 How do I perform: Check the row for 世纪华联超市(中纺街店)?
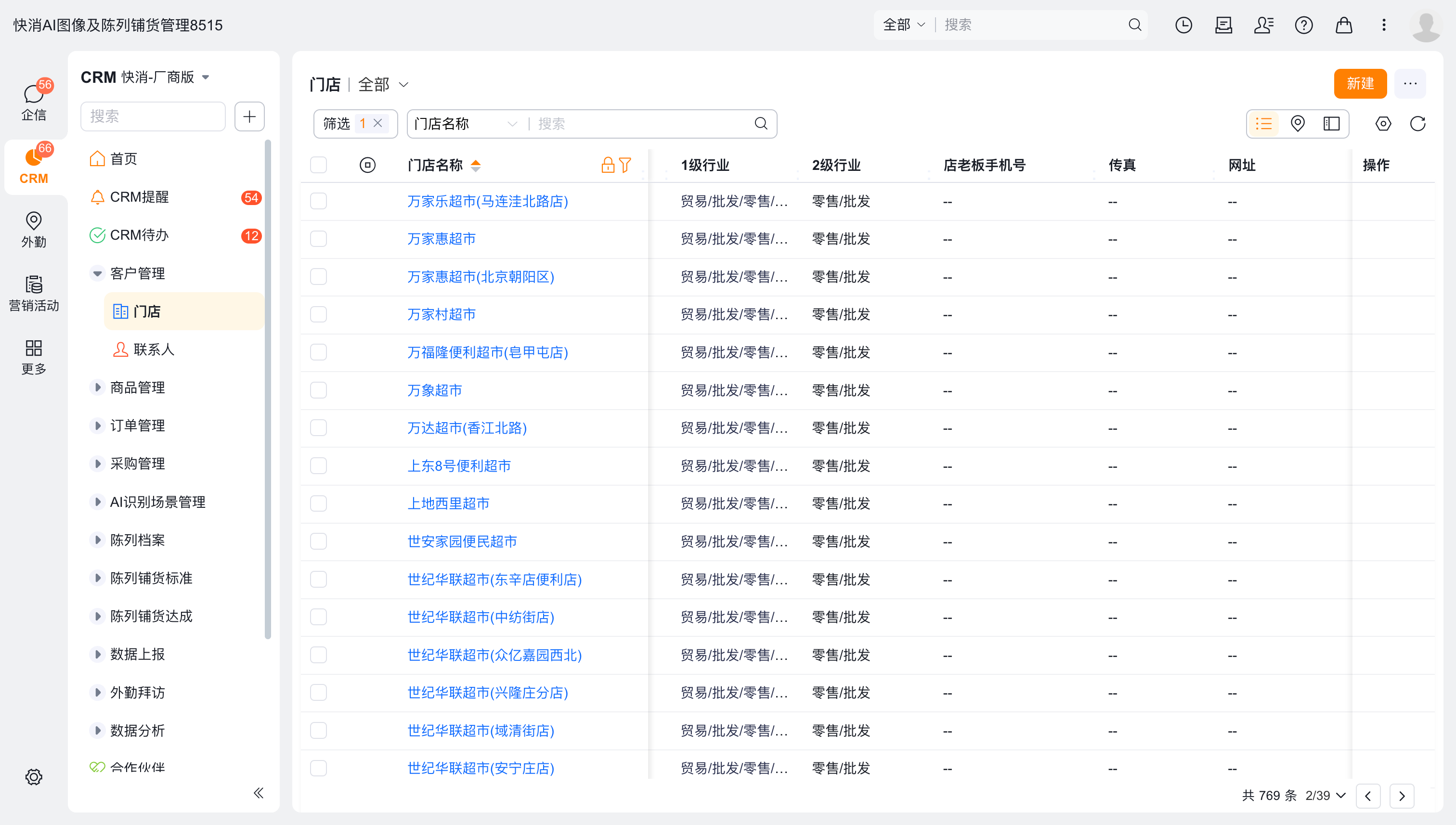pyautogui.click(x=319, y=617)
